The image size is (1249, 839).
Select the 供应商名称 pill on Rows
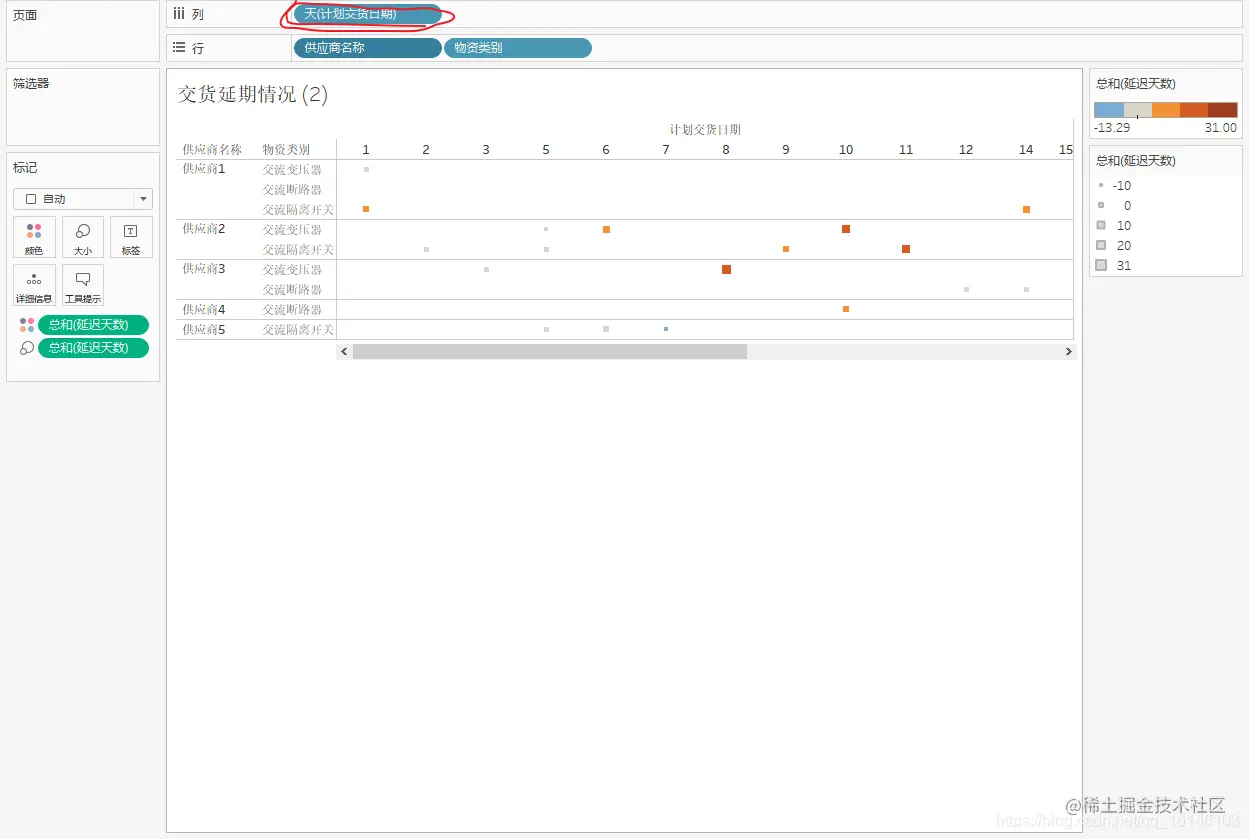coord(367,48)
